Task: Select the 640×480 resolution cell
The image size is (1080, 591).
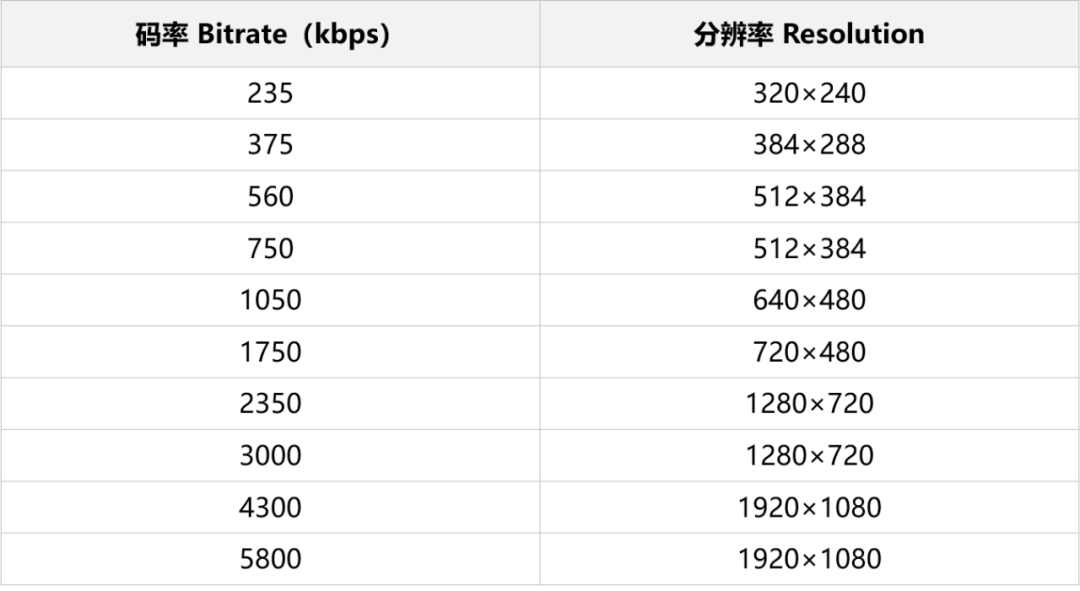Action: 809,300
